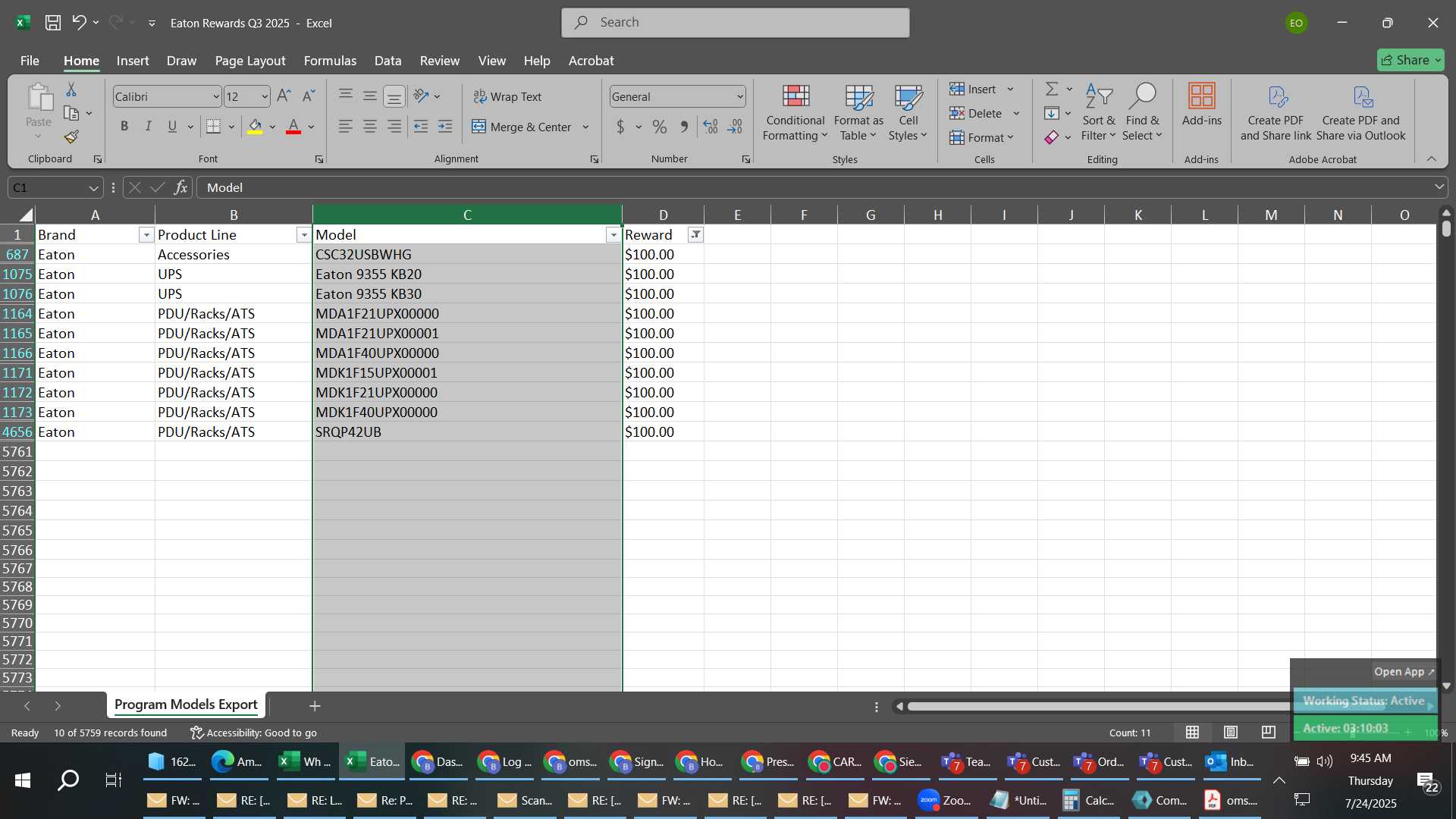Viewport: 1456px width, 819px height.
Task: Click the AutoSum sigma icon
Action: (1052, 89)
